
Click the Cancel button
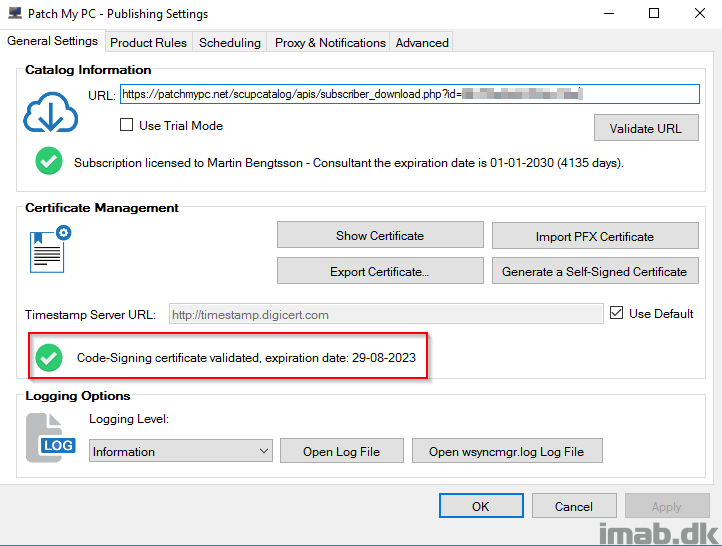point(574,506)
